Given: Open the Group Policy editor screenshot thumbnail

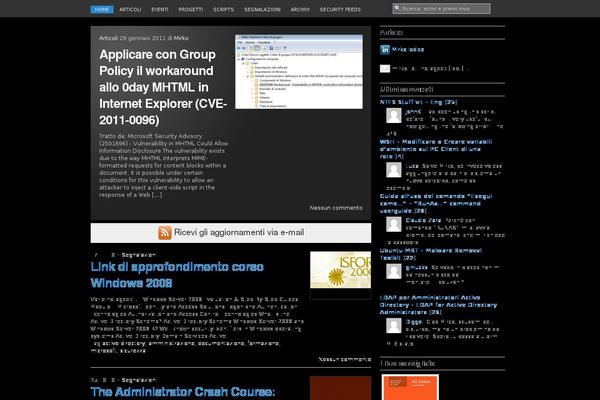Looking at the screenshot, I should coord(299,72).
